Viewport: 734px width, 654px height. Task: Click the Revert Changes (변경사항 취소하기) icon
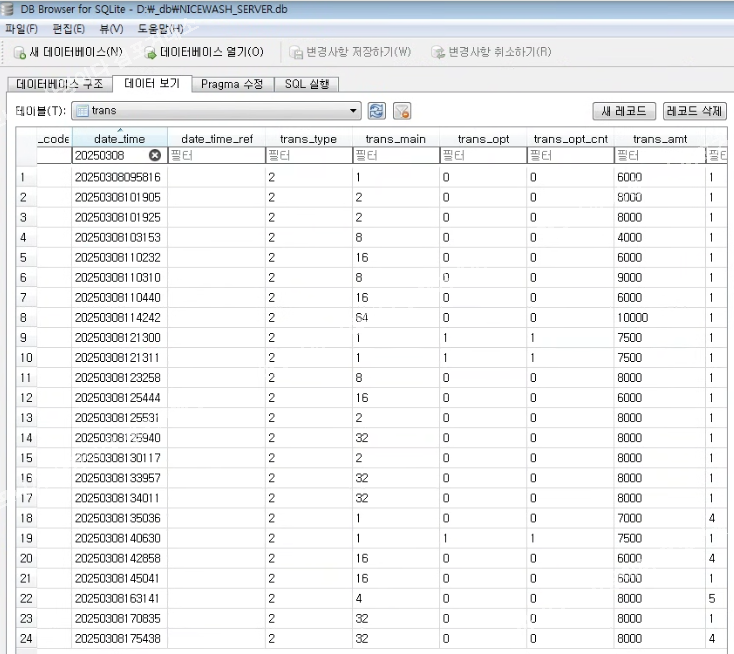click(x=438, y=52)
